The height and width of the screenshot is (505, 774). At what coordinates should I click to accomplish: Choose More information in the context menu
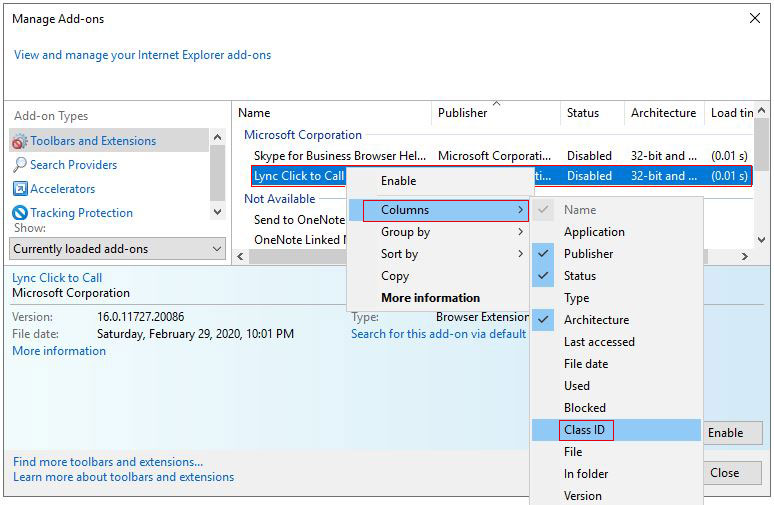click(x=438, y=298)
